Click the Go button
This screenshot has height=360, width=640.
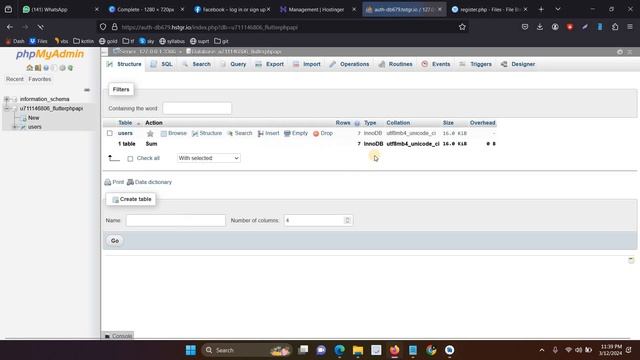click(115, 241)
